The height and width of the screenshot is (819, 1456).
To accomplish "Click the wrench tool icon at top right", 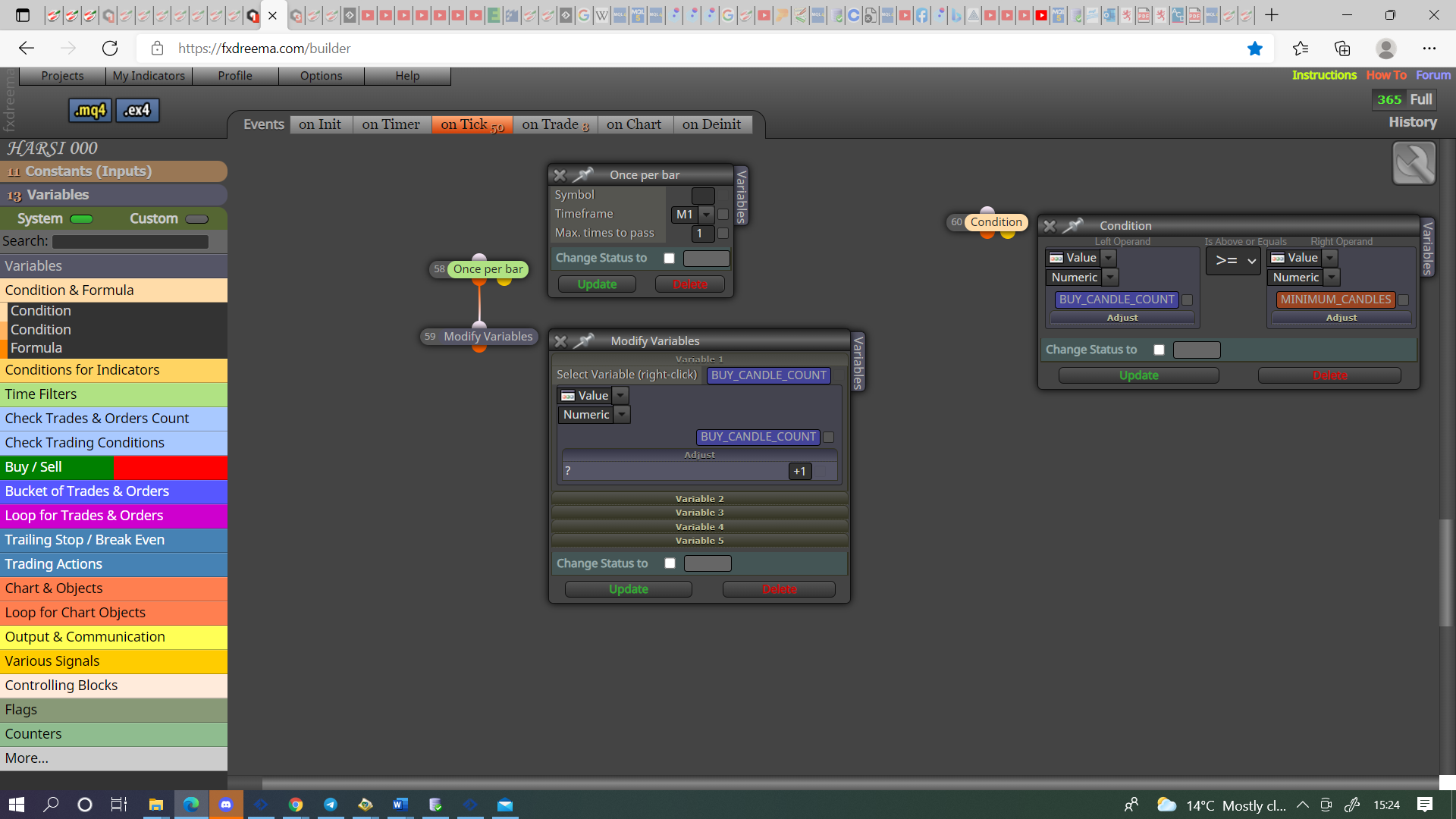I will [1414, 163].
